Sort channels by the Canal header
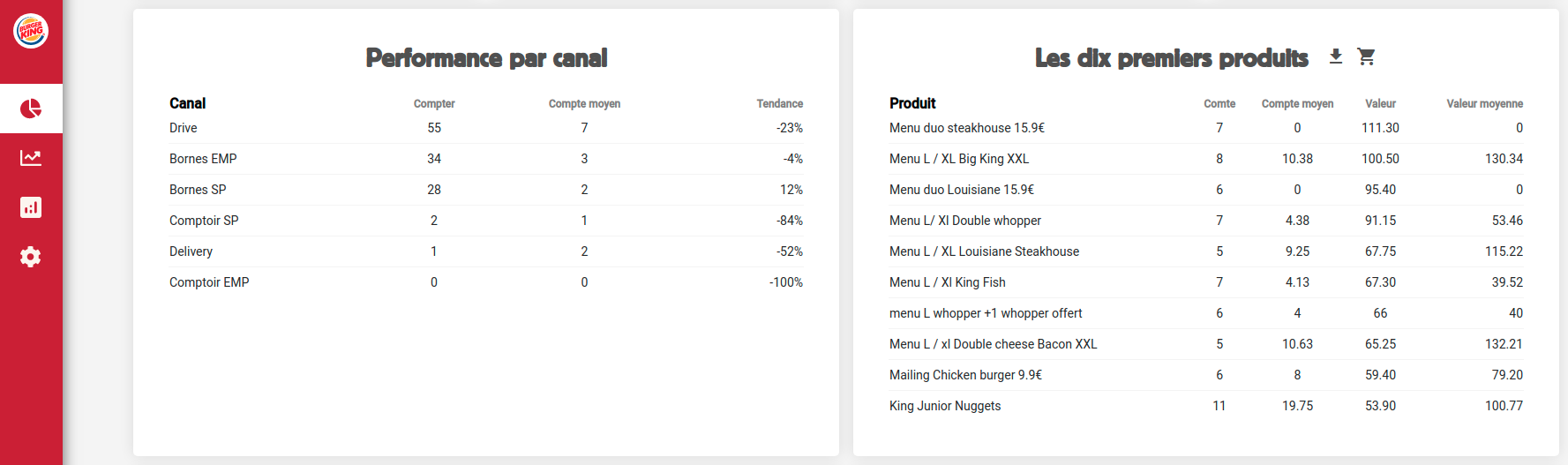This screenshot has height=465, width=1568. click(187, 103)
